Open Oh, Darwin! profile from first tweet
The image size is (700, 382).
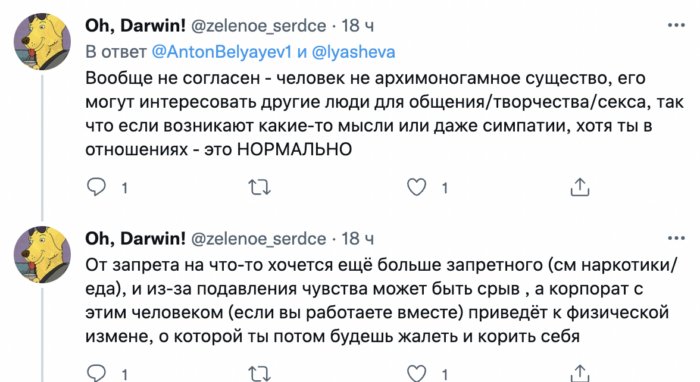click(135, 26)
